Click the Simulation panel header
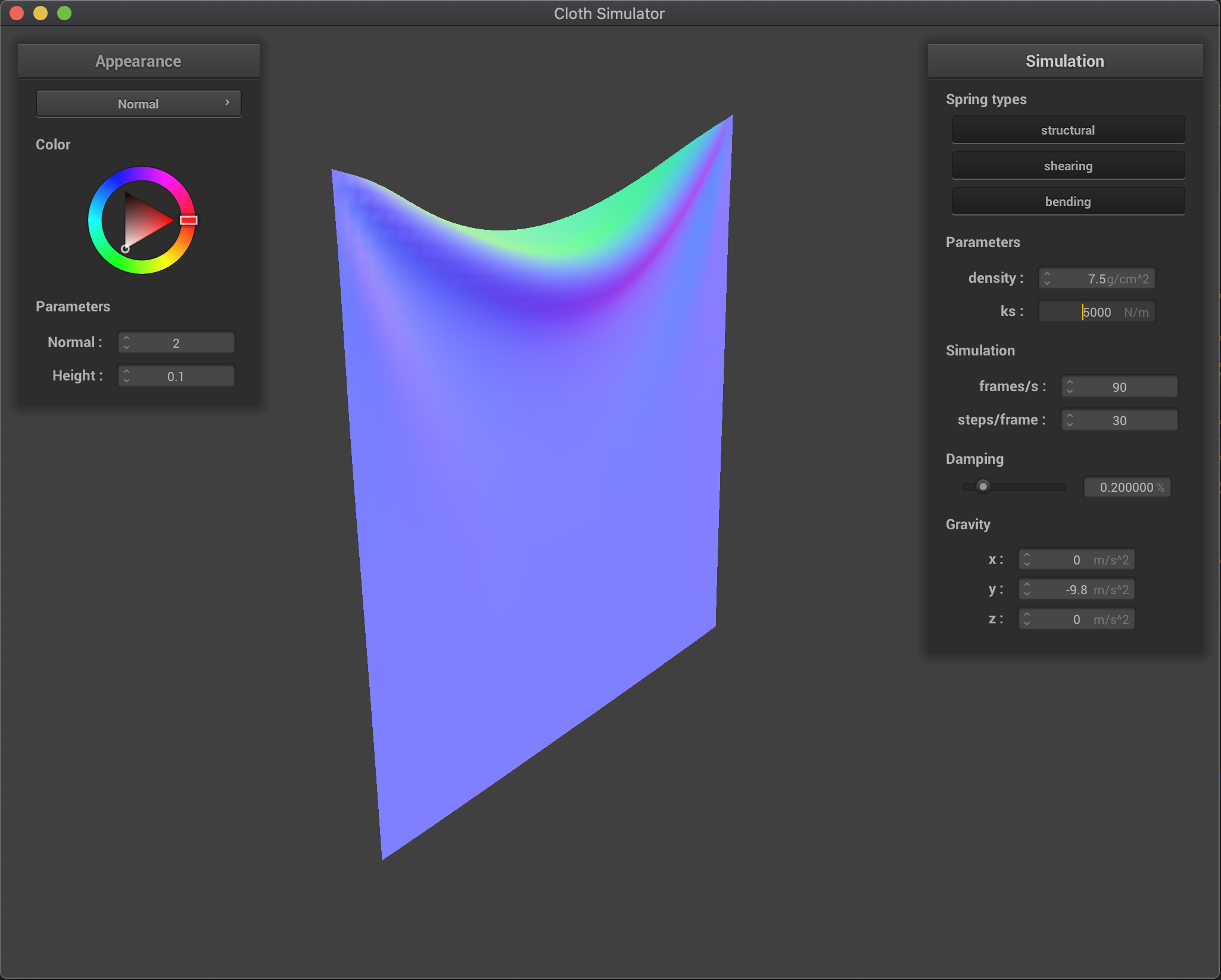 pyautogui.click(x=1064, y=60)
